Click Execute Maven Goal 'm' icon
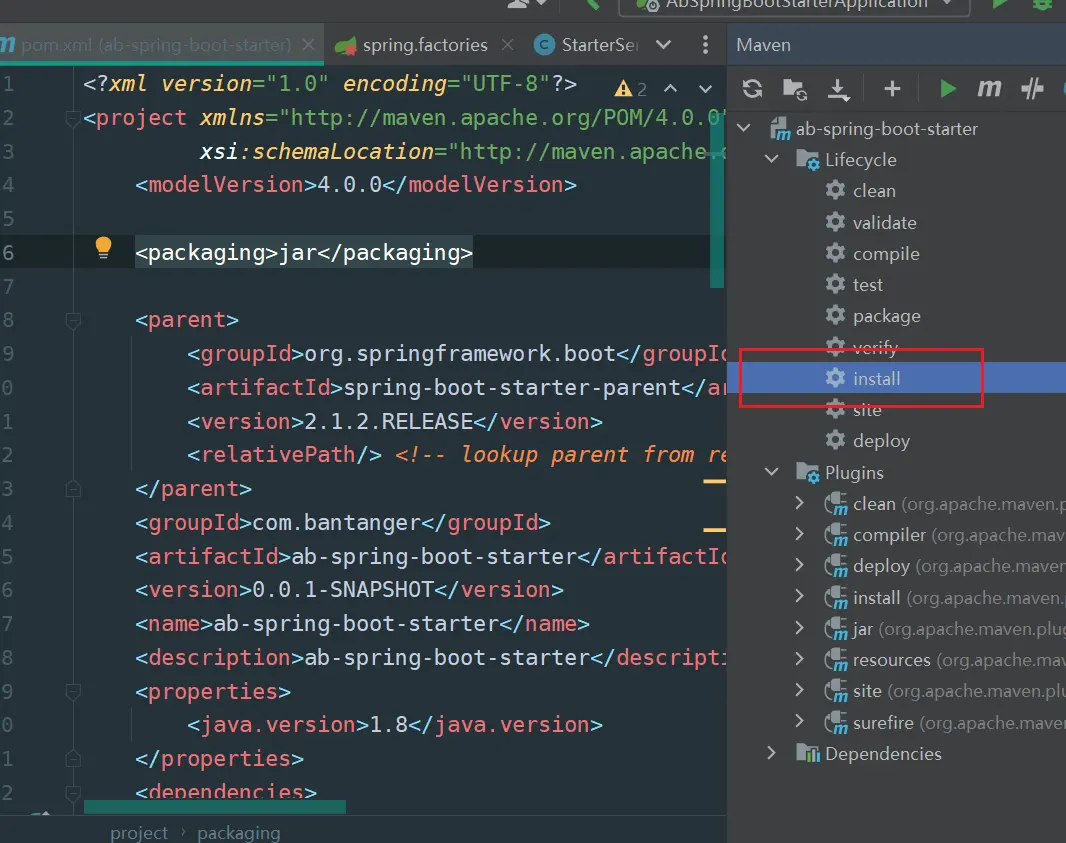This screenshot has height=843, width=1066. (989, 89)
